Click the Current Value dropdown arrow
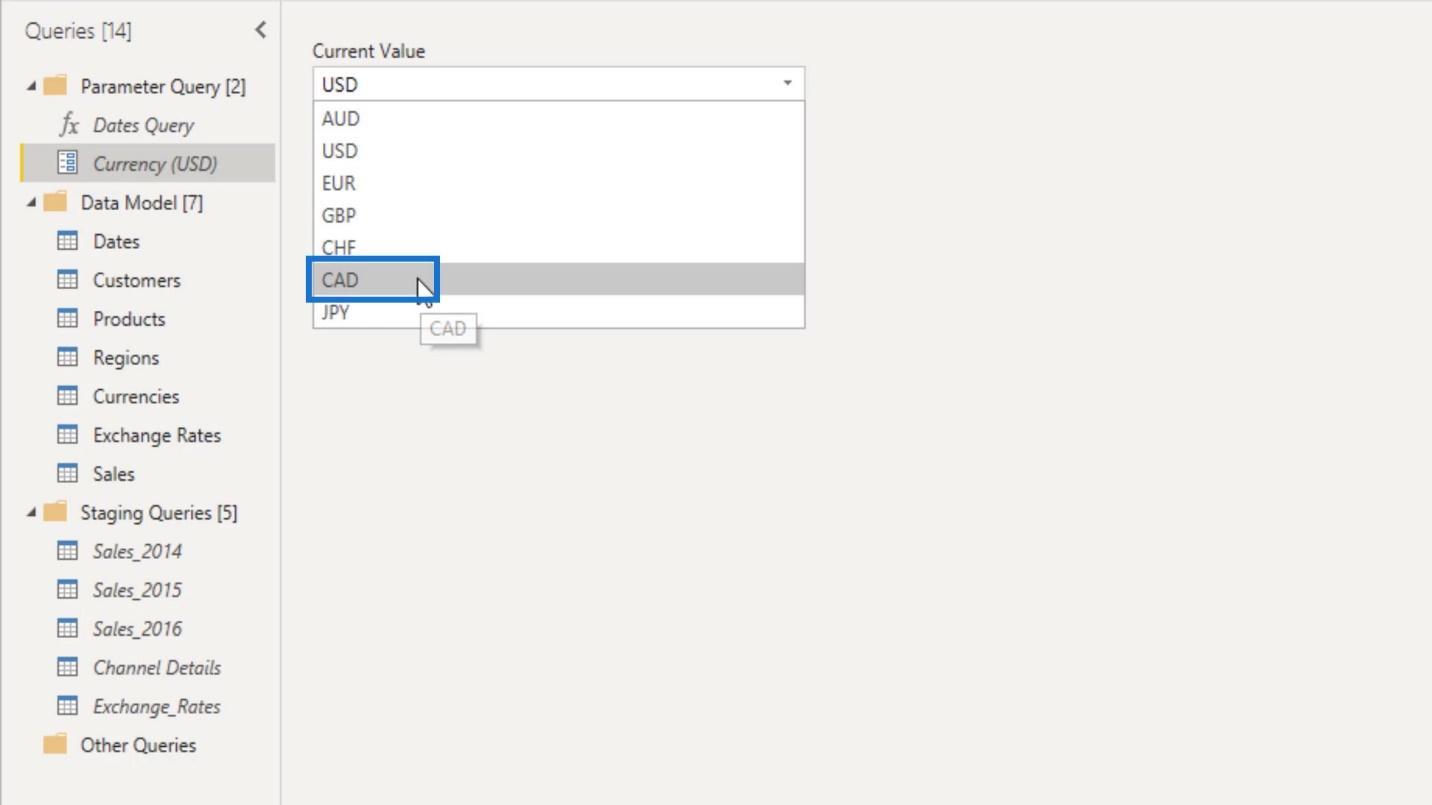1432x805 pixels. [x=787, y=84]
